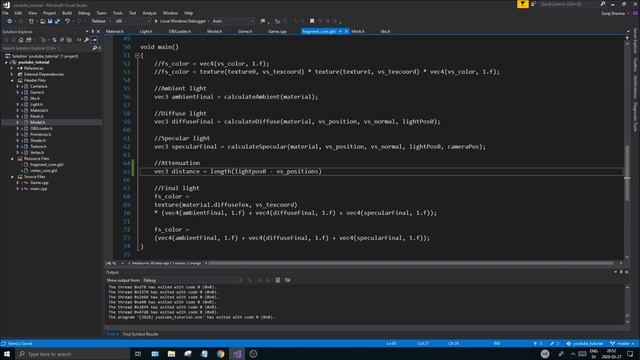Open the Show output from Debug dropdown
The height and width of the screenshot is (360, 640).
(192, 280)
